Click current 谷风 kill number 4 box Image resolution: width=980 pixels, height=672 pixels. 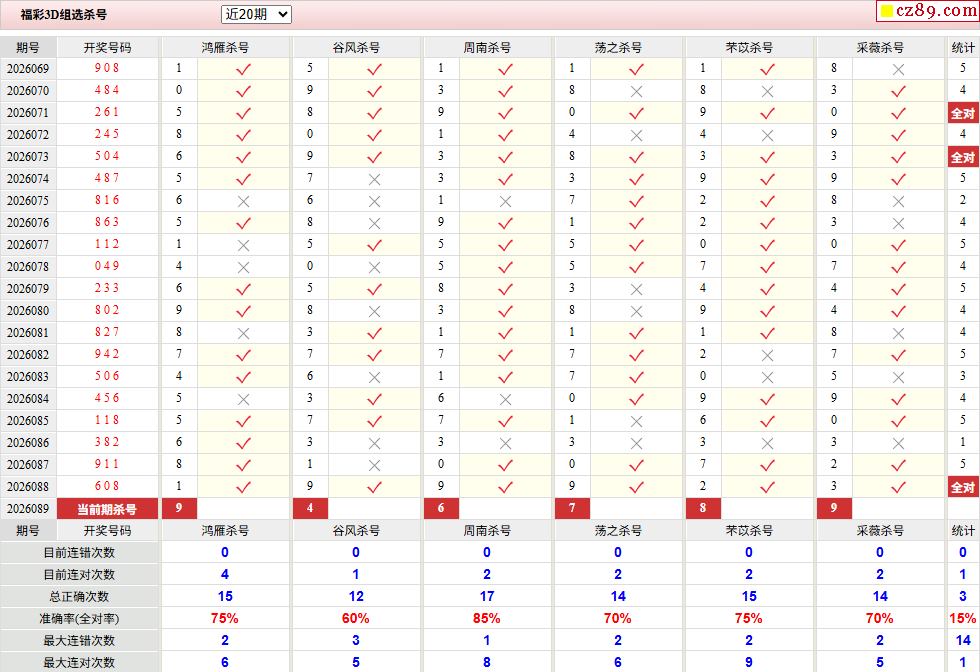(310, 508)
